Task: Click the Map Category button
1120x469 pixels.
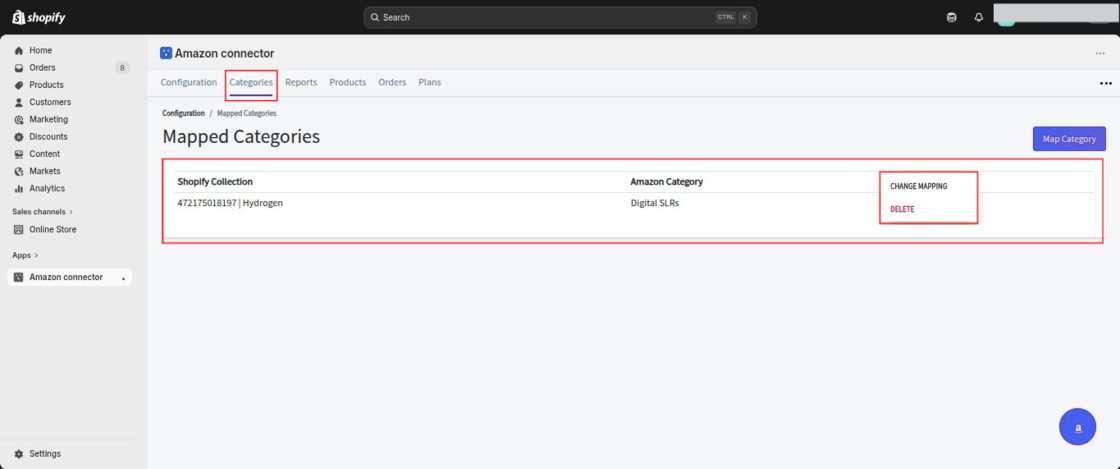Action: pyautogui.click(x=1069, y=138)
